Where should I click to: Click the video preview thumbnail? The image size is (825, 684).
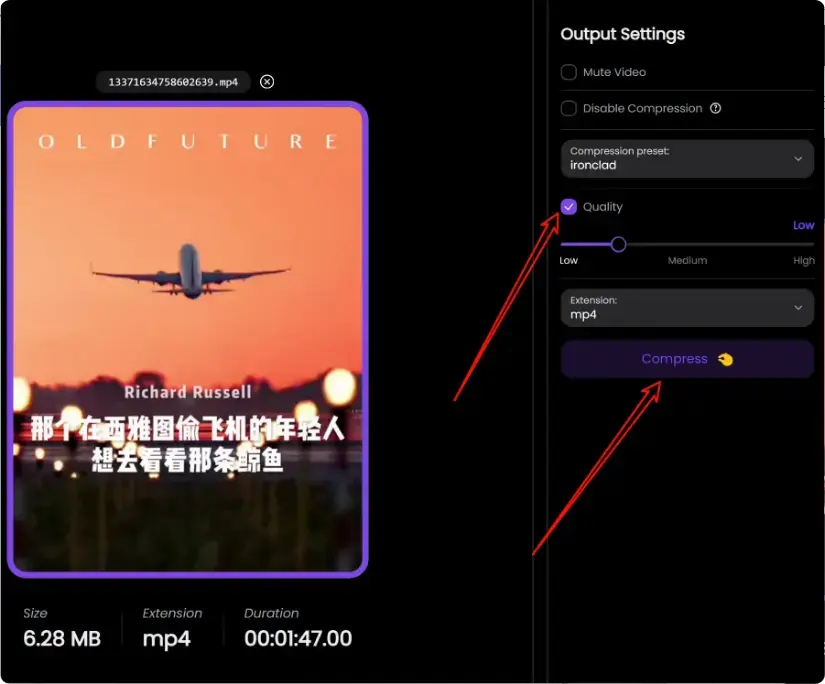click(187, 340)
